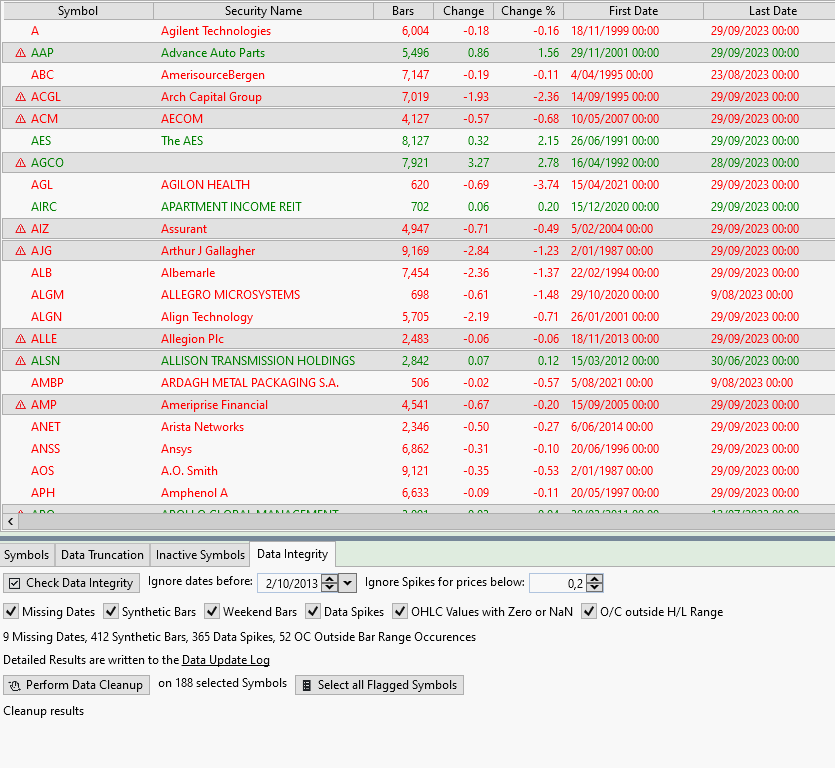835x768 pixels.
Task: Uncheck the Missing Dates checkbox
Action: point(11,612)
